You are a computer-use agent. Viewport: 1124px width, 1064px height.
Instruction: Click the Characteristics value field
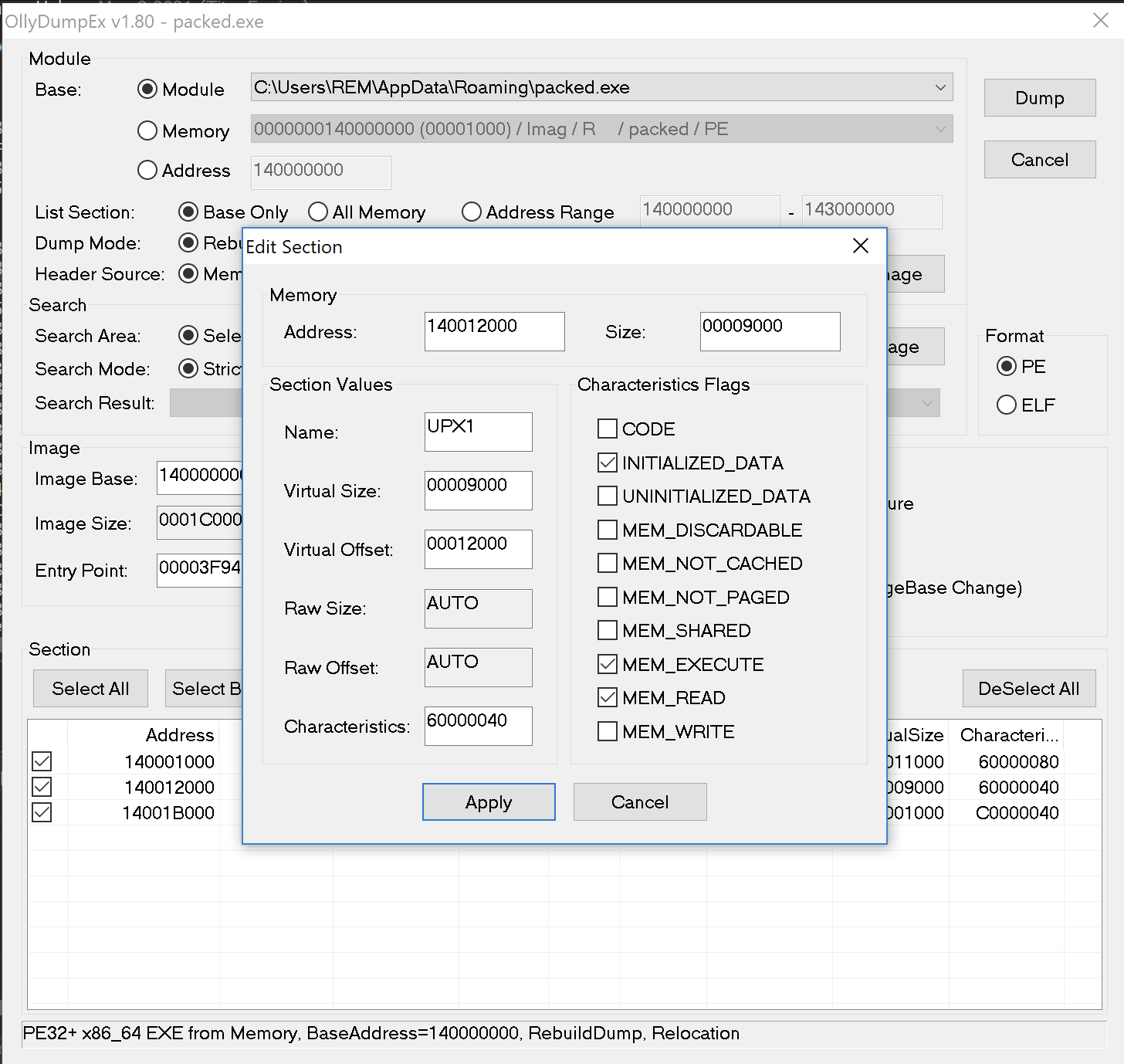(x=479, y=726)
